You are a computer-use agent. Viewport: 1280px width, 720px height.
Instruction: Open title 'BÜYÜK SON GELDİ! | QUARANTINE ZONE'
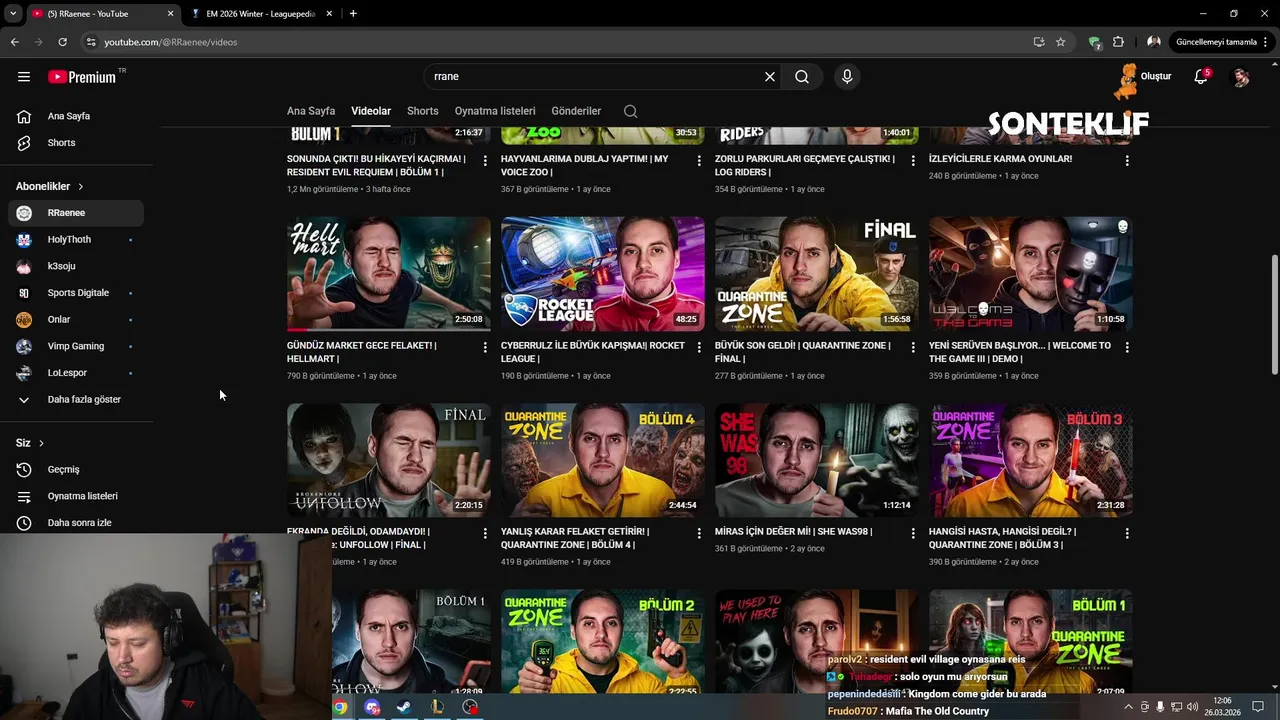point(802,352)
